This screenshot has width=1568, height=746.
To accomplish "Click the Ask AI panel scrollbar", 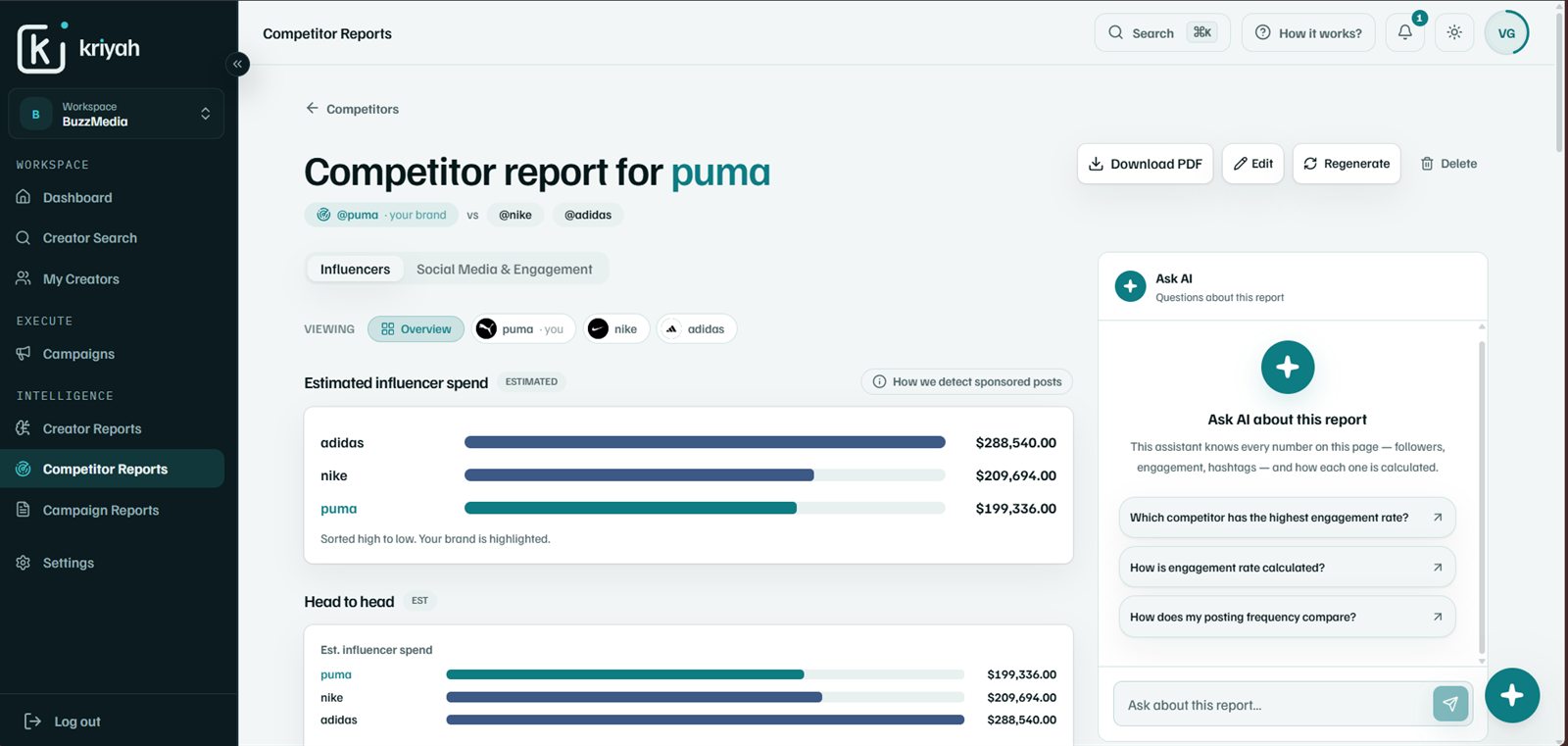I will [1482, 497].
